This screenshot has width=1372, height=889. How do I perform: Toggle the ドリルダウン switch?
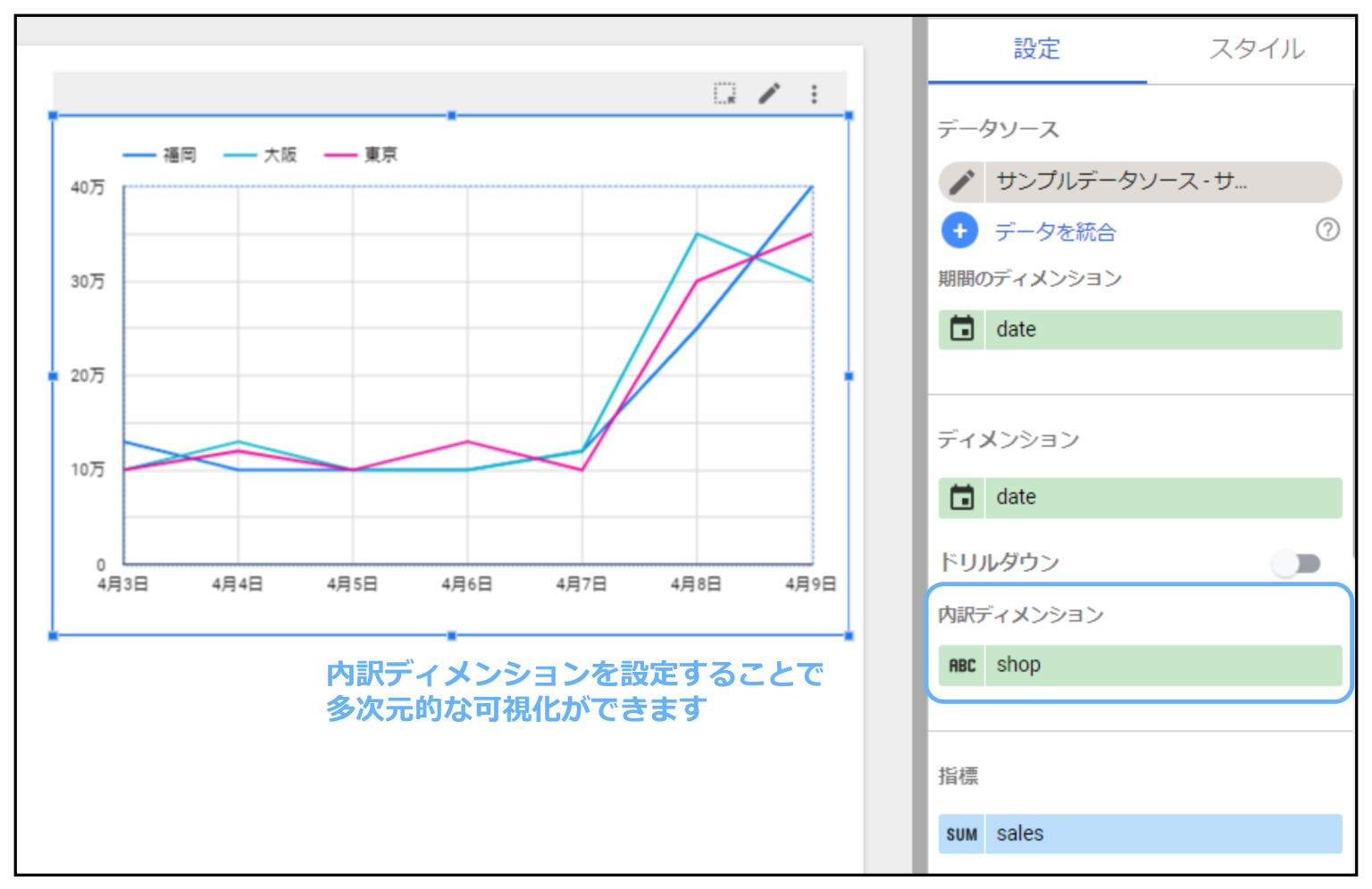[1297, 563]
